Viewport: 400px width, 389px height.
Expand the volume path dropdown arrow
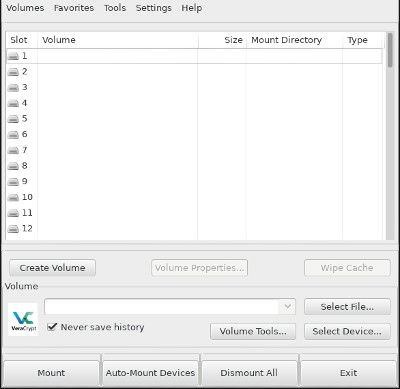(287, 306)
